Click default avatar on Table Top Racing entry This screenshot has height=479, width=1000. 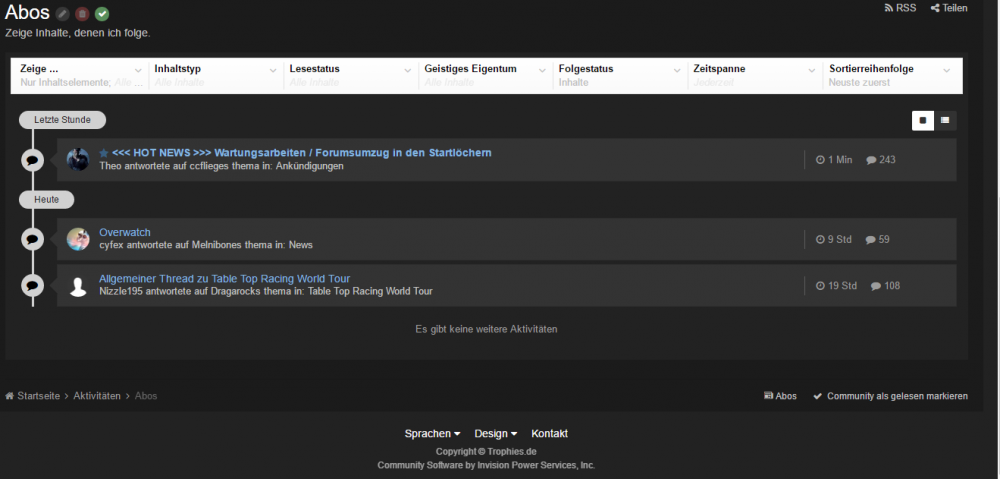(78, 286)
